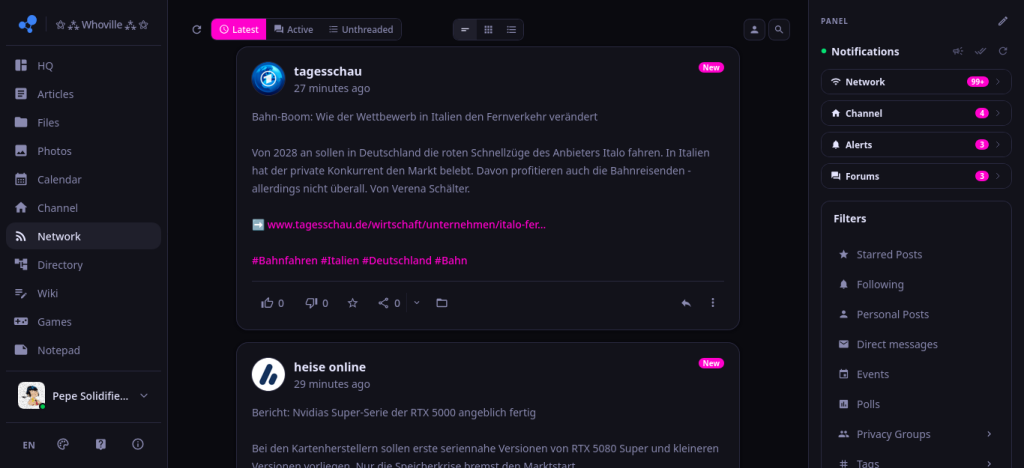The image size is (1024, 468).
Task: Click the Wiki edit-note icon in sidebar
Action: tap(21, 293)
